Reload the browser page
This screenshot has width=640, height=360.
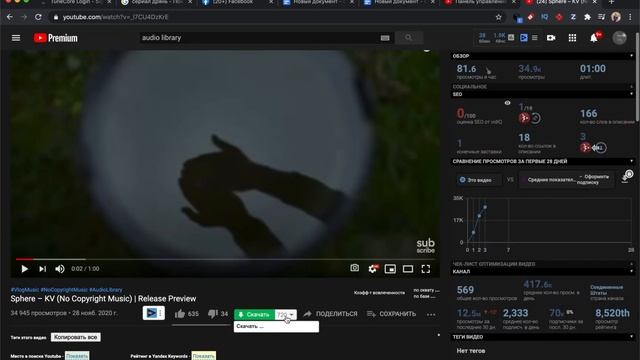(x=38, y=17)
